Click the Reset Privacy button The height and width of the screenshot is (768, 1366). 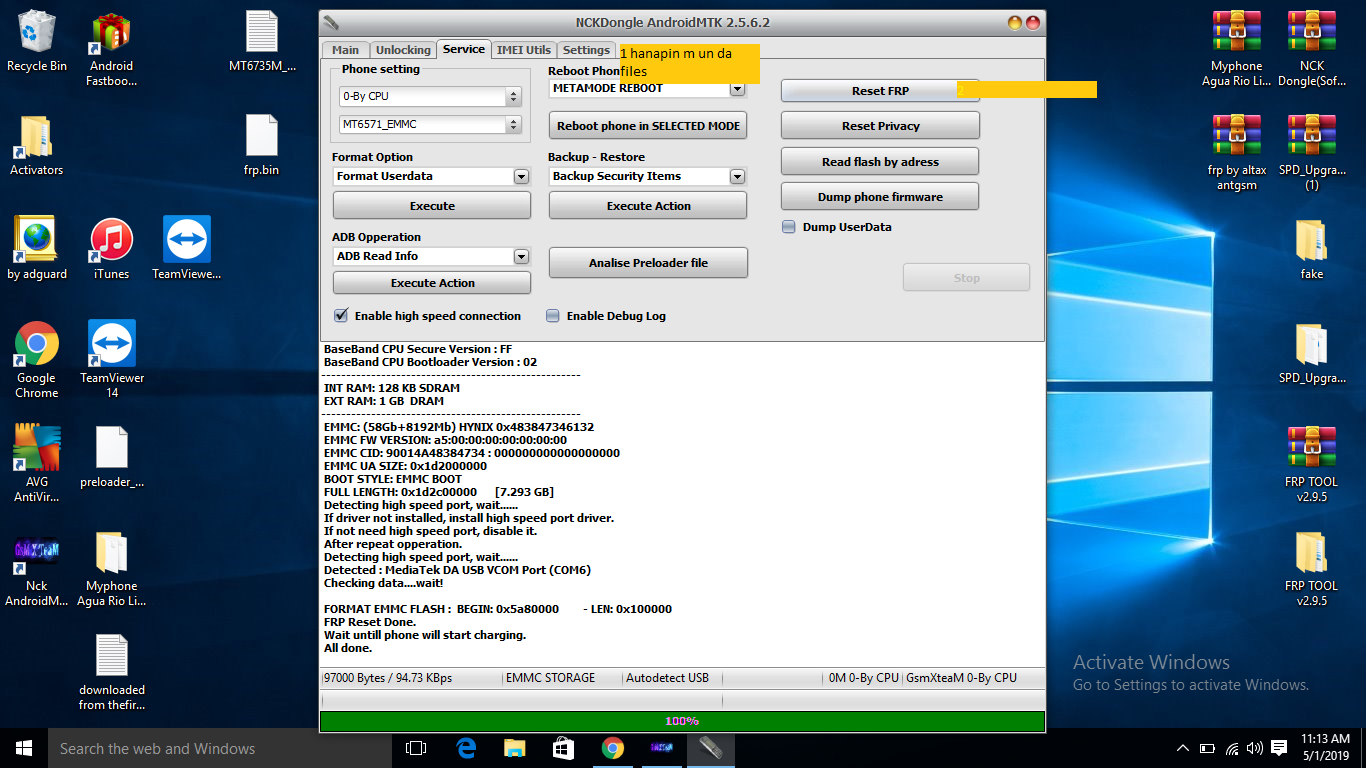(880, 126)
